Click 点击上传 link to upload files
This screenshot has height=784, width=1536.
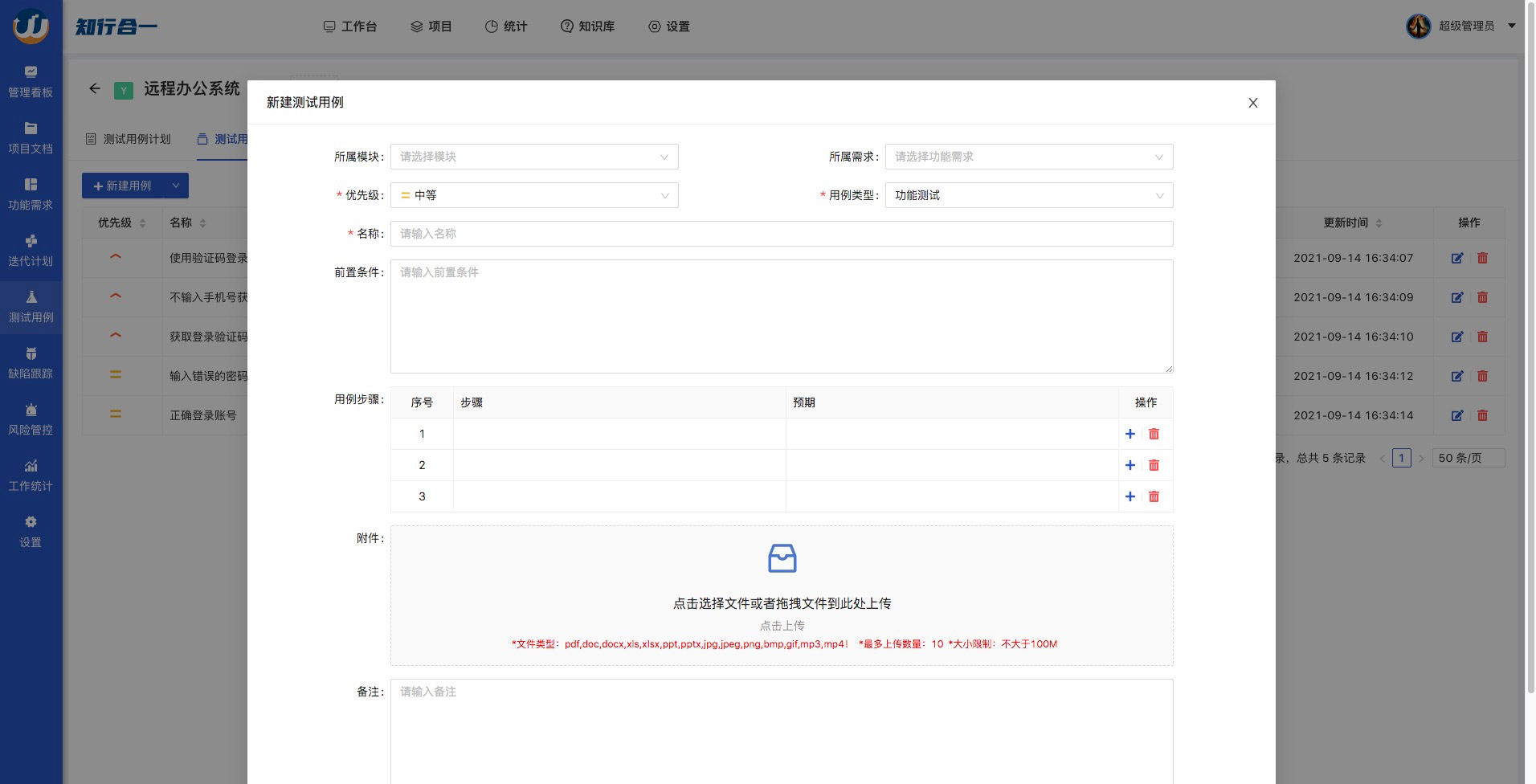pos(782,626)
